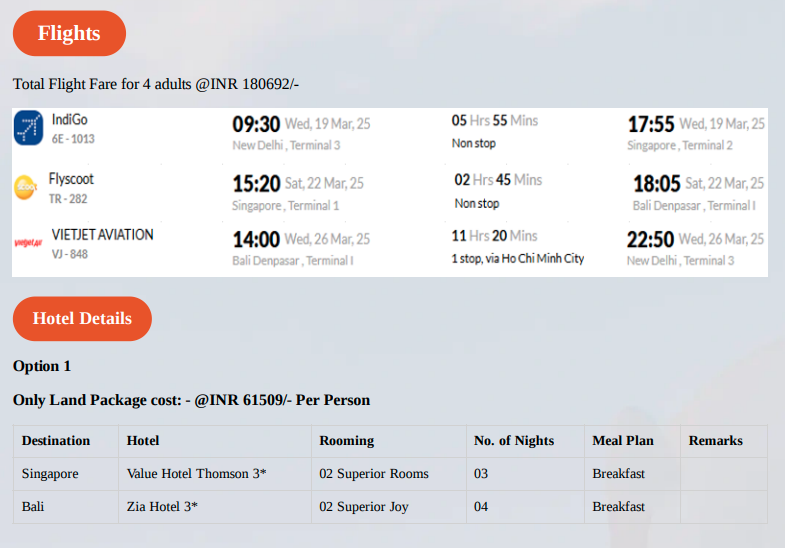Click the Option 1 heading
The width and height of the screenshot is (785, 548).
(42, 366)
